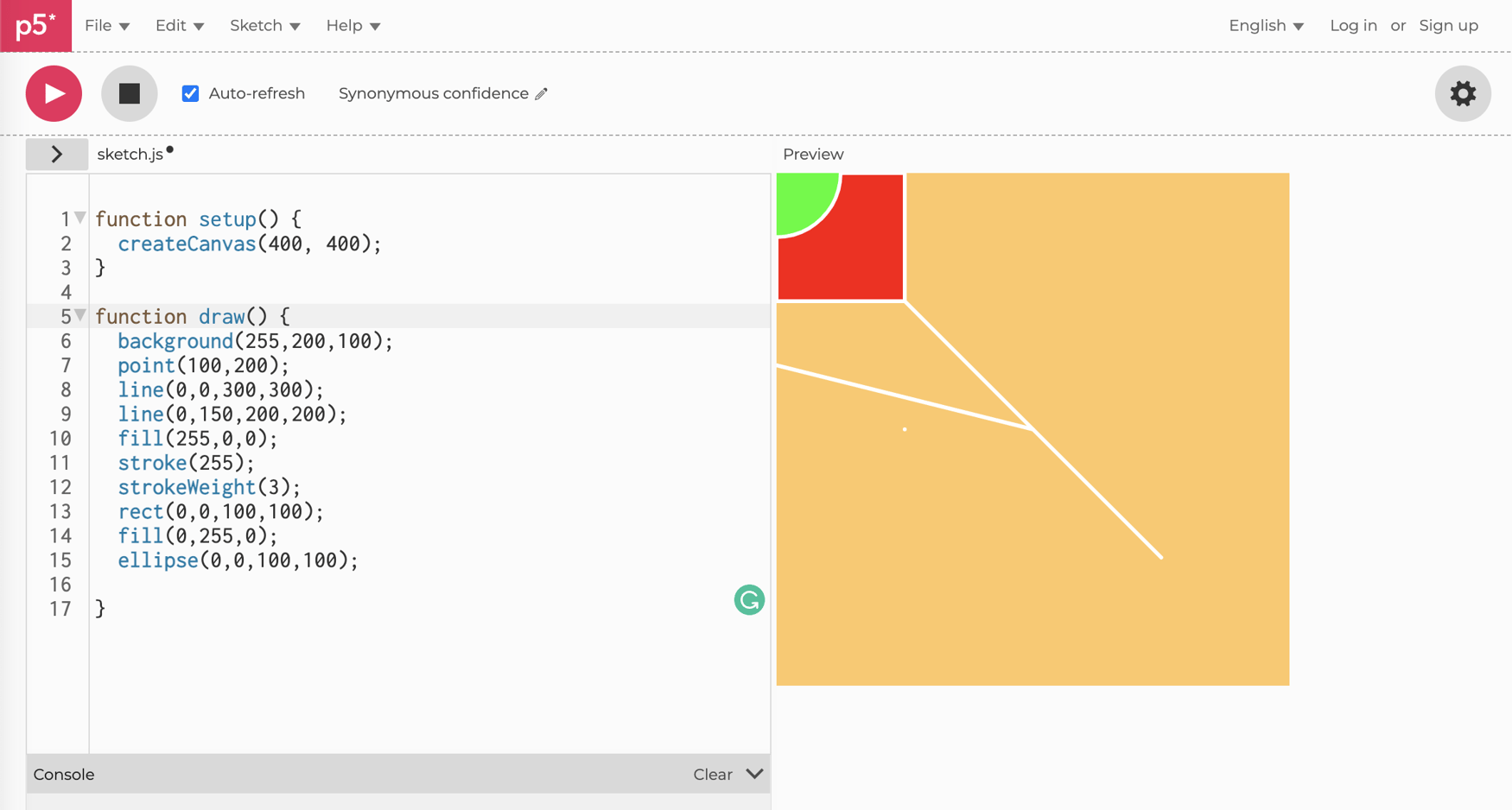The height and width of the screenshot is (810, 1512).
Task: Collapse the console with chevron icon
Action: click(x=754, y=774)
